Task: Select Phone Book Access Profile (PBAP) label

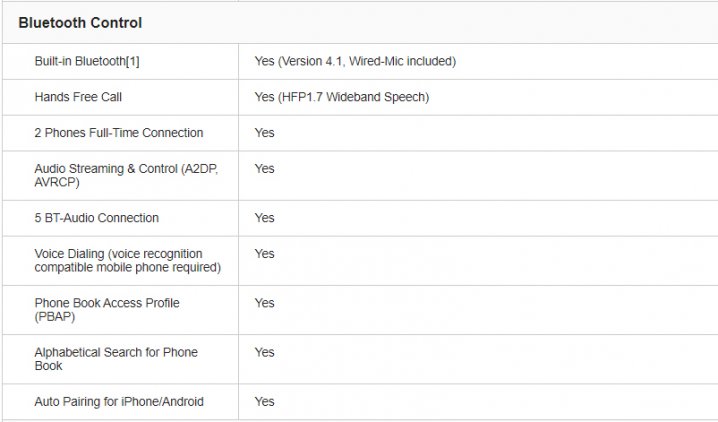Action: (x=107, y=309)
